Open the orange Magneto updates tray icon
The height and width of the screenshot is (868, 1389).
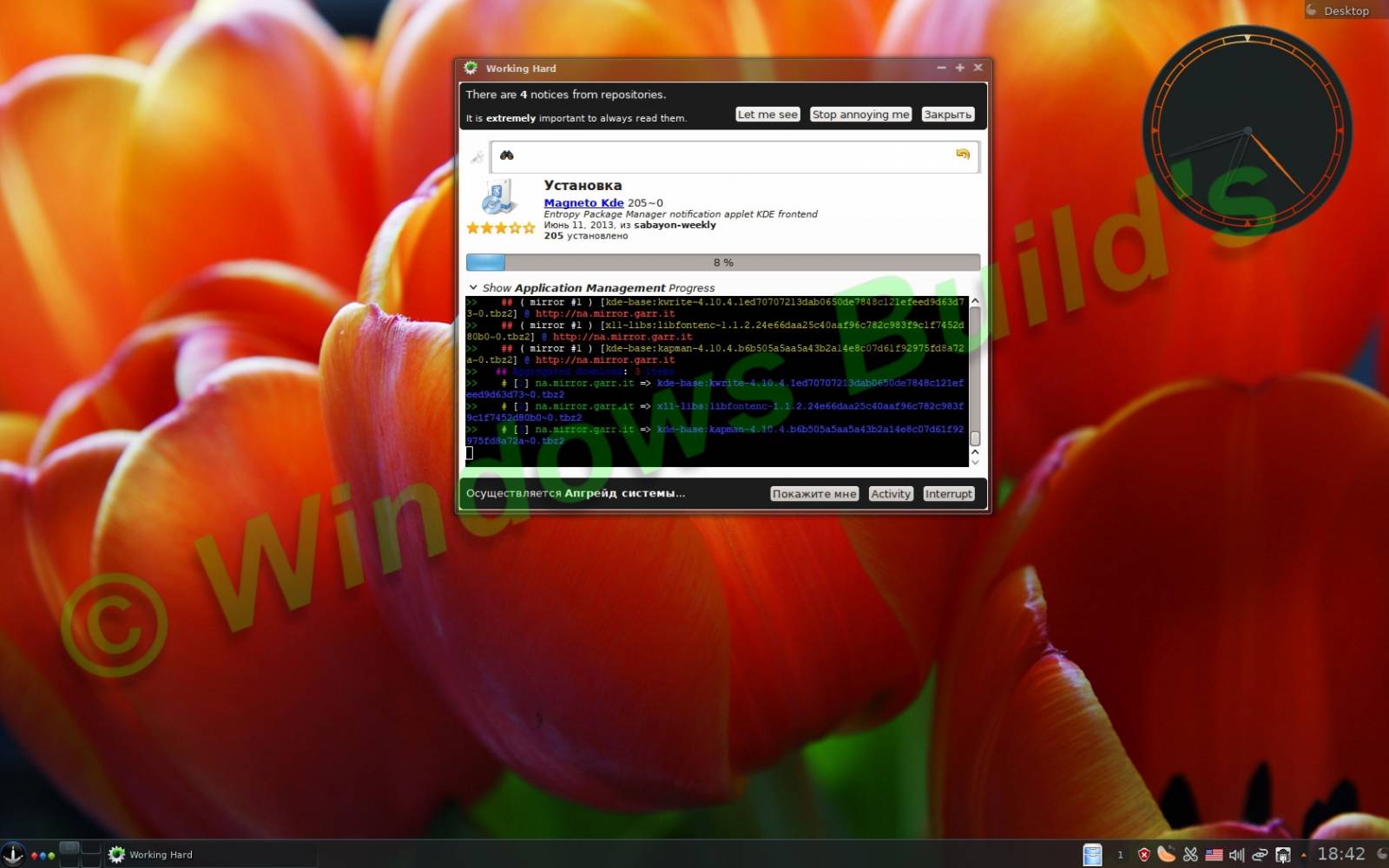(1167, 854)
